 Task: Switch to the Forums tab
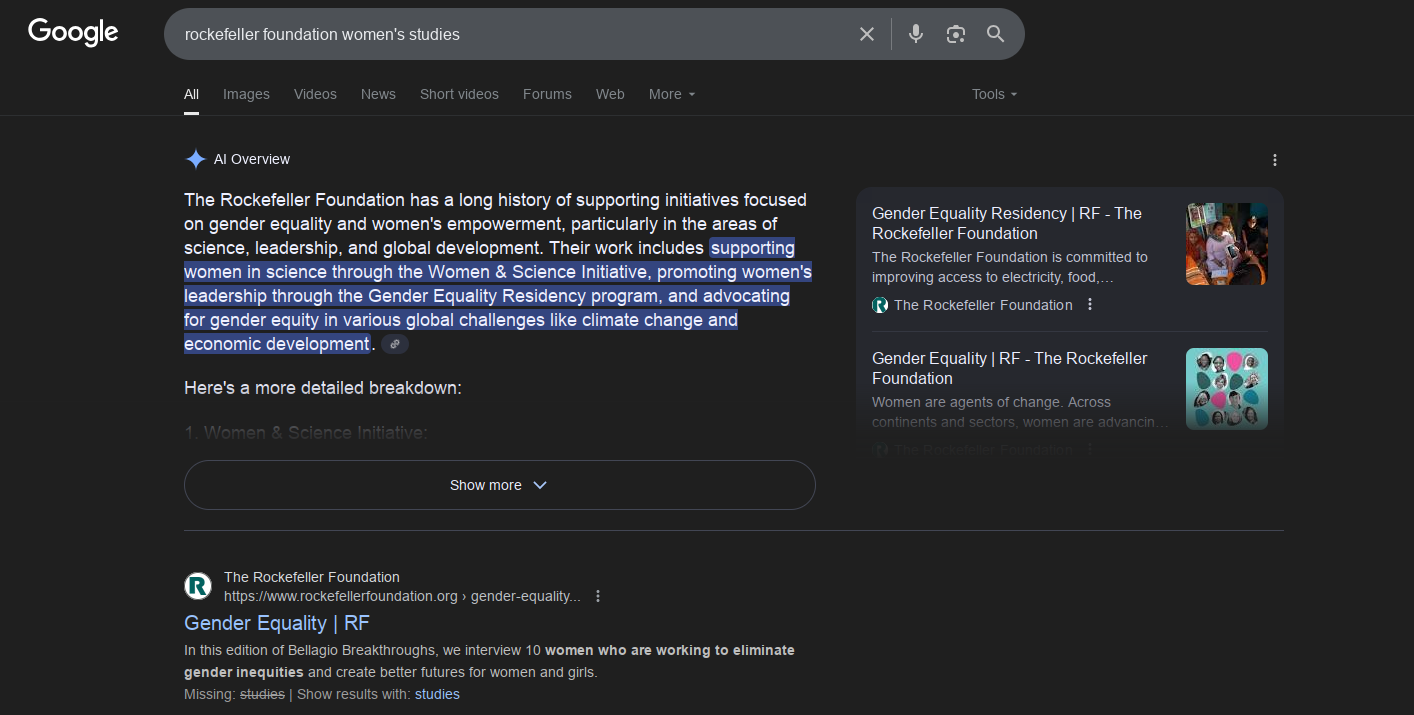click(547, 94)
